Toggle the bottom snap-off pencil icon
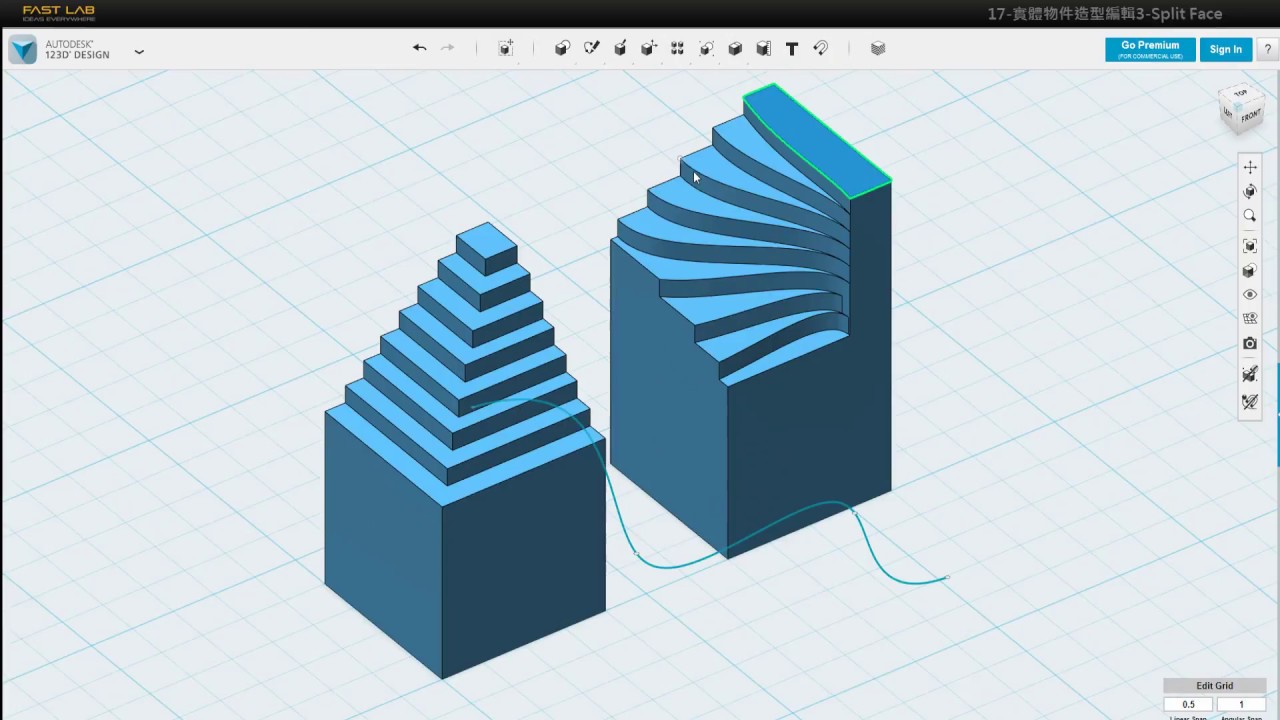1280x720 pixels. (x=1250, y=402)
